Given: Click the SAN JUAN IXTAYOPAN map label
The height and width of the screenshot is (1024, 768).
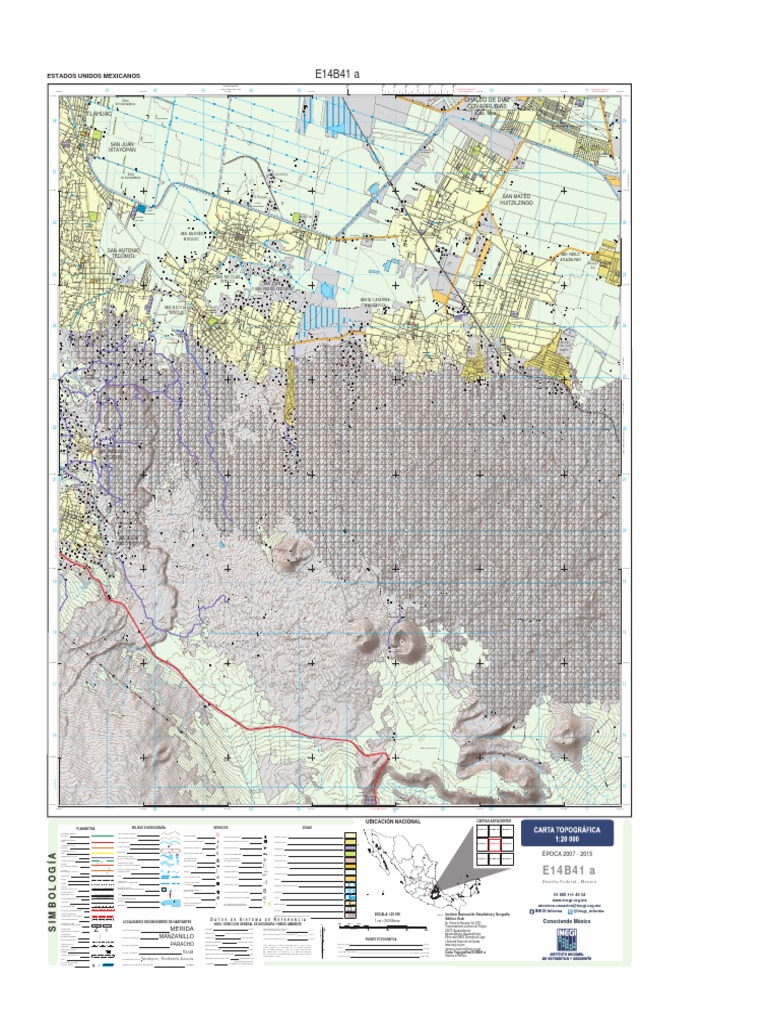Looking at the screenshot, I should click(x=123, y=147).
